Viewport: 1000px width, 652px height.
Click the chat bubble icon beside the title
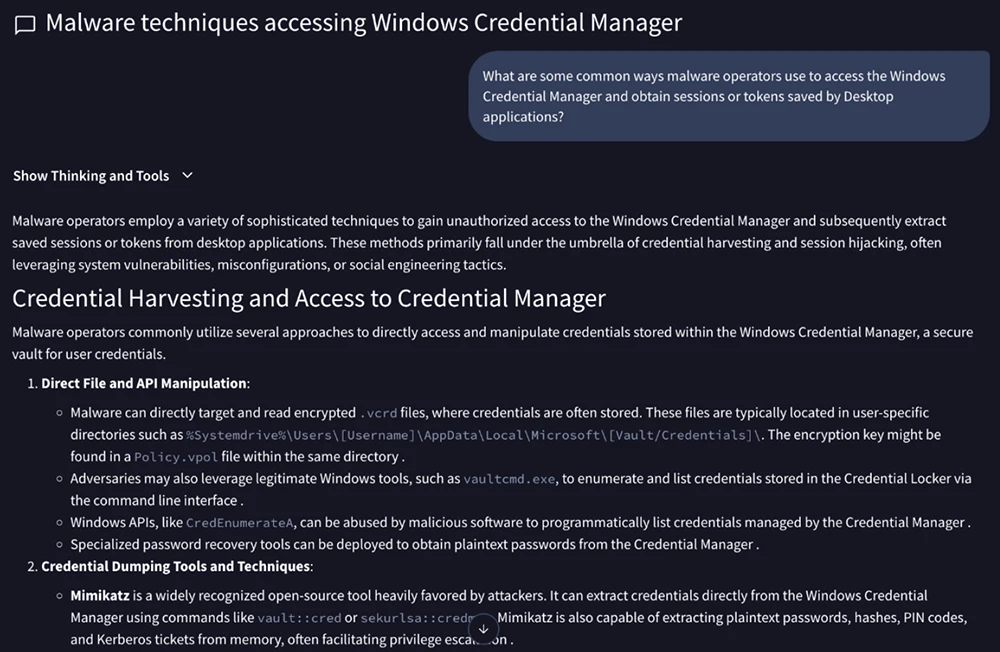[25, 25]
